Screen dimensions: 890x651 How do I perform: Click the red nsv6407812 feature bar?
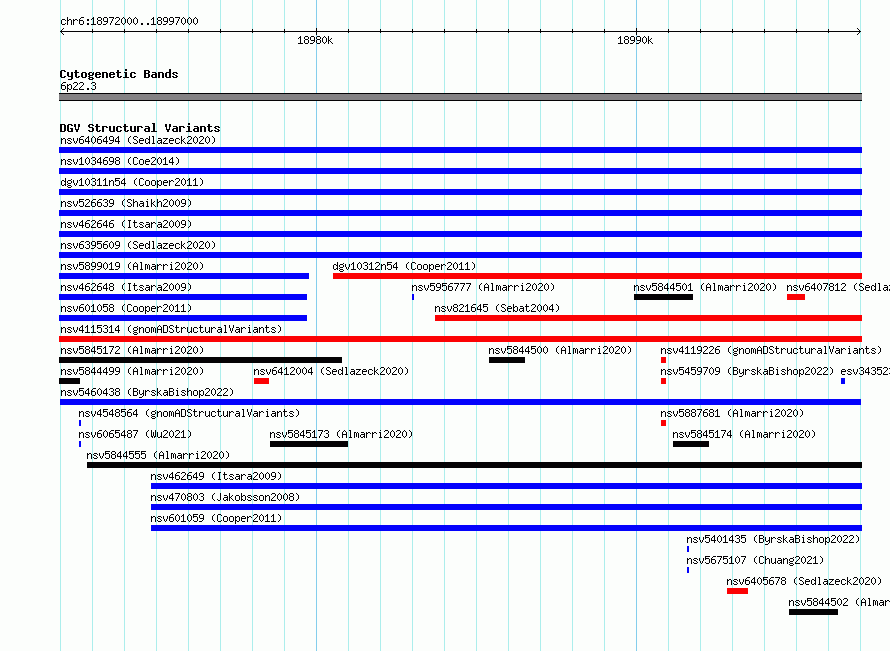pyautogui.click(x=796, y=297)
